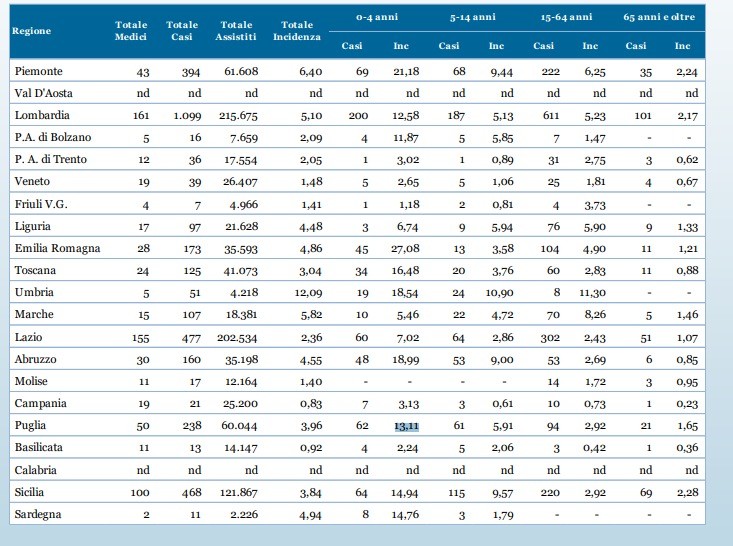
Task: Click the 0-4 anni age group header
Action: click(377, 17)
